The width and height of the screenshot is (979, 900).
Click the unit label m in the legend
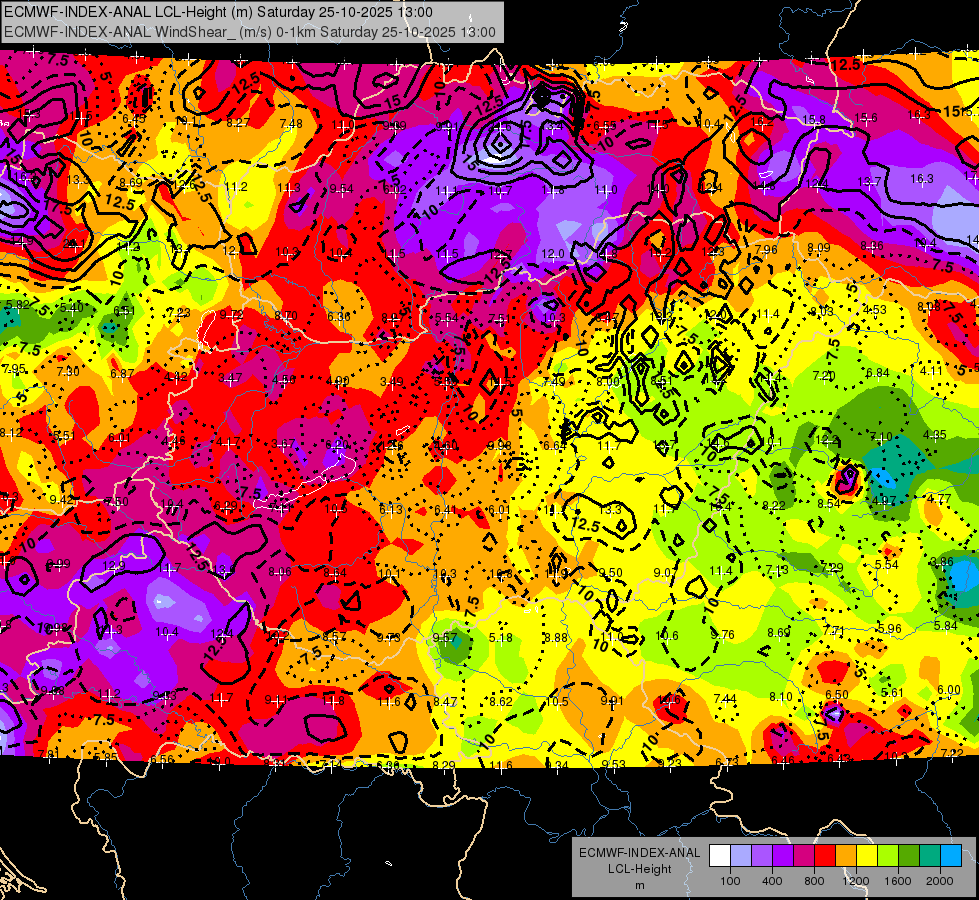coord(639,886)
